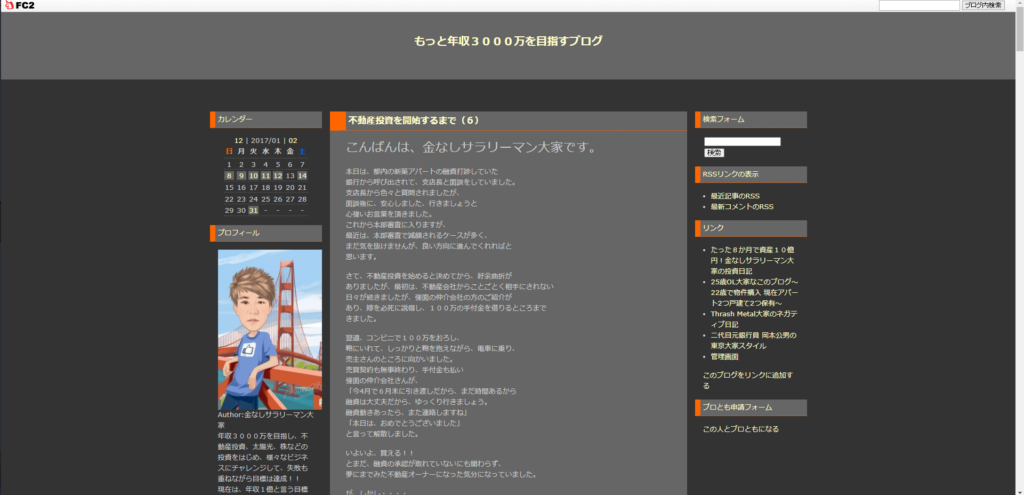
Task: Click Sunday header 日 in calendar
Action: 229,152
